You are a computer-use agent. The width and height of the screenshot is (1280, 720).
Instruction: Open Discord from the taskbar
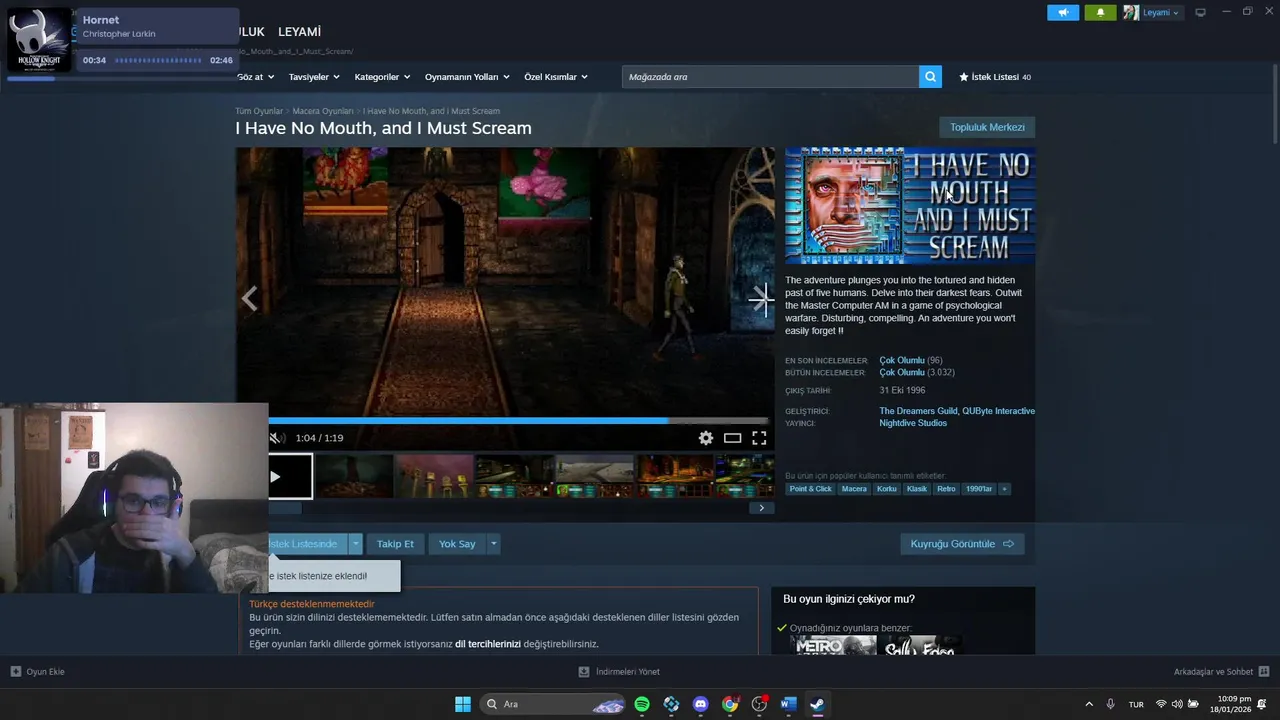click(701, 704)
